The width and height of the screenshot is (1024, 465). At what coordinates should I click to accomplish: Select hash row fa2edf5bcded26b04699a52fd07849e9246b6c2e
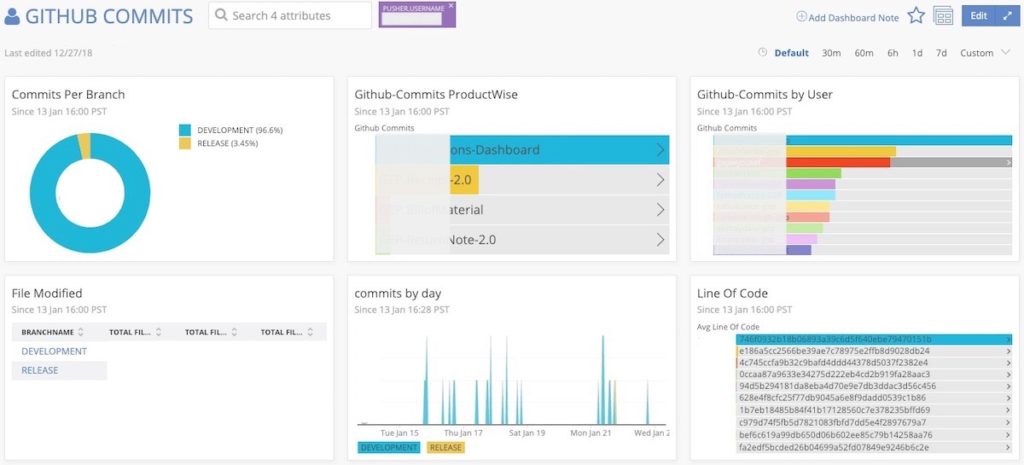coord(874,447)
